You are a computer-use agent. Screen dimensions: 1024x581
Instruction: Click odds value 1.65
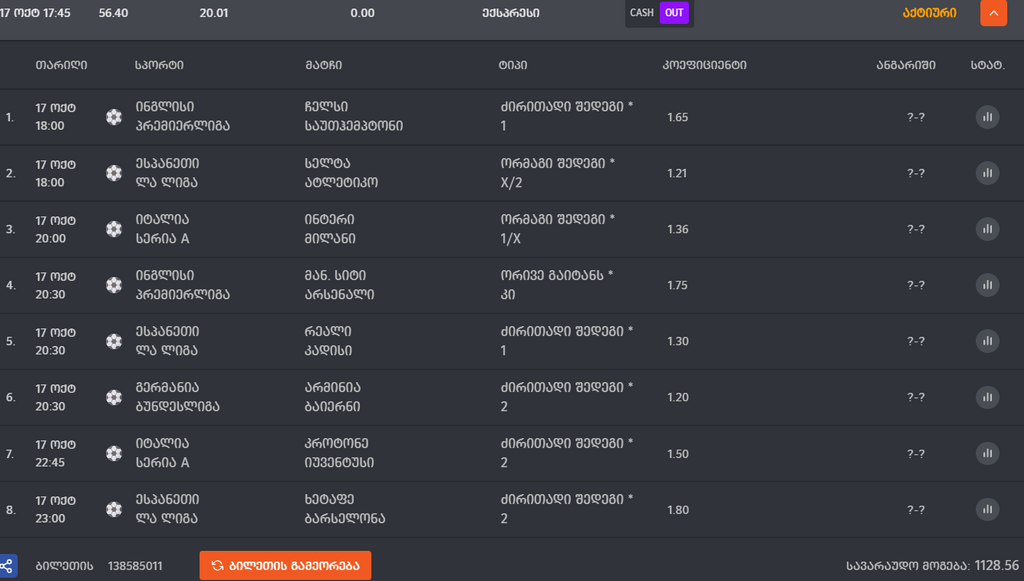click(677, 118)
